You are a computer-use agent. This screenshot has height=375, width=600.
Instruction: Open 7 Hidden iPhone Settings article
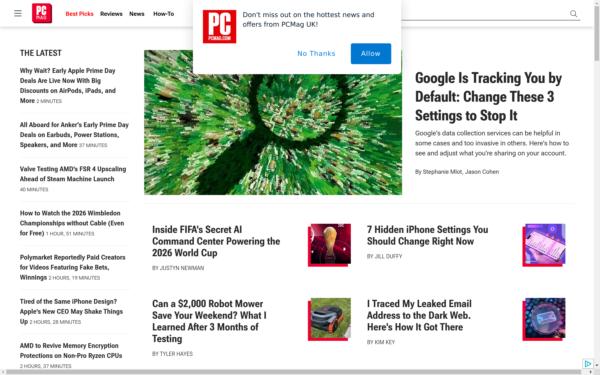tap(427, 235)
